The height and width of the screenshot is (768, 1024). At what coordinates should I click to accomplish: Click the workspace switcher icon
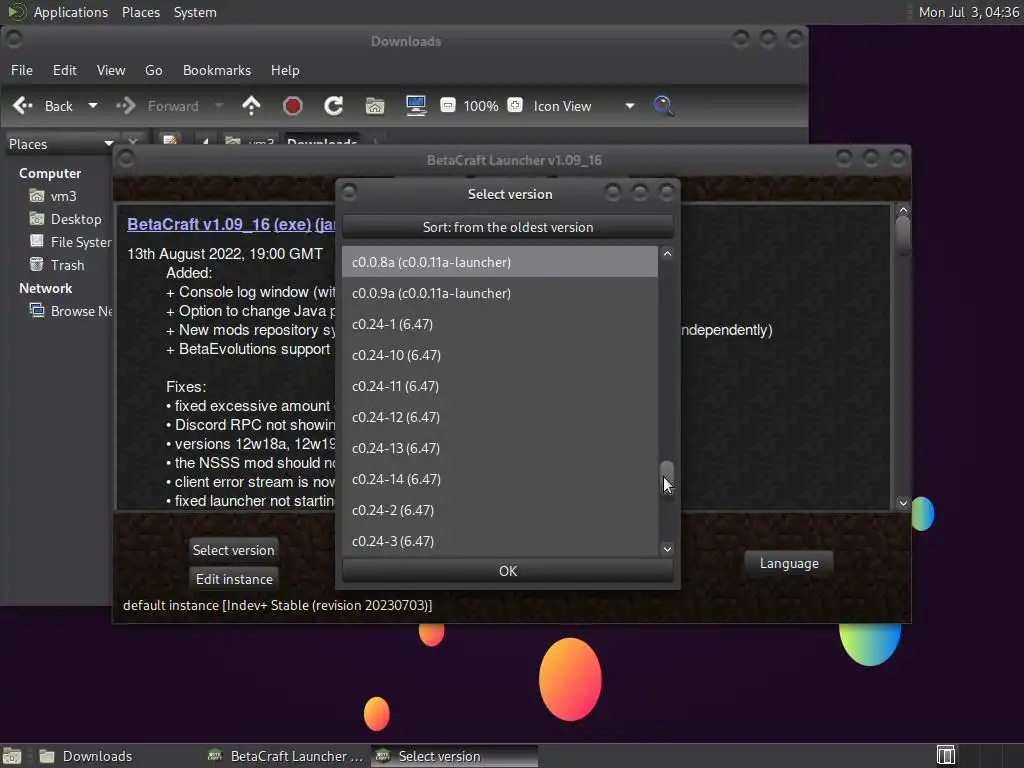point(946,756)
